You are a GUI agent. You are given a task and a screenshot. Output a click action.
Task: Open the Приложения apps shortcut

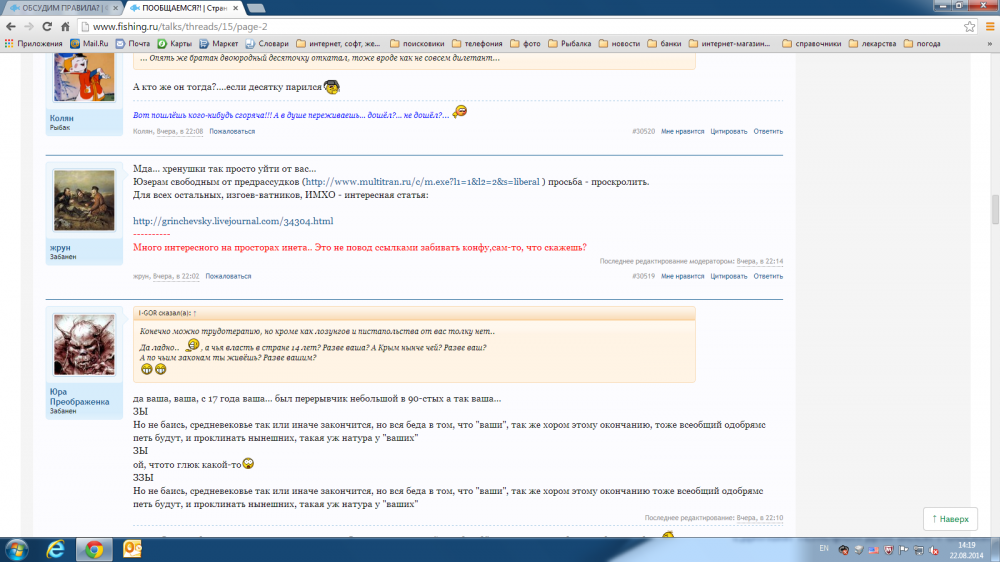point(34,44)
